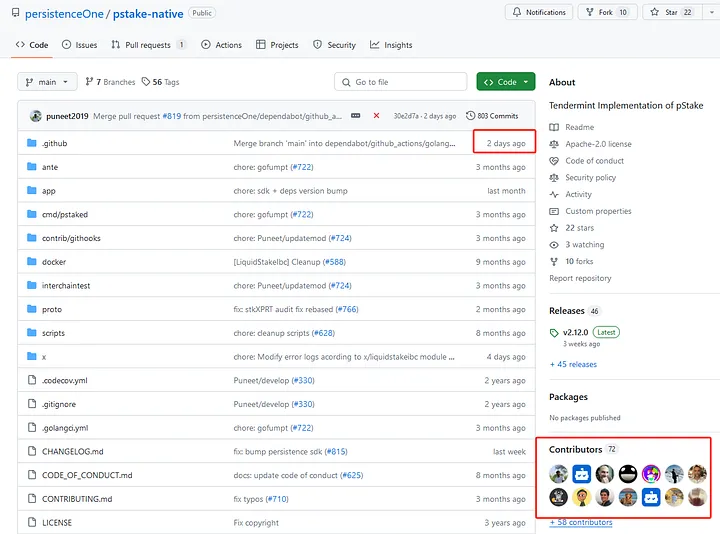This screenshot has height=534, width=720.
Task: Click the failed status red X icon
Action: pyautogui.click(x=376, y=116)
